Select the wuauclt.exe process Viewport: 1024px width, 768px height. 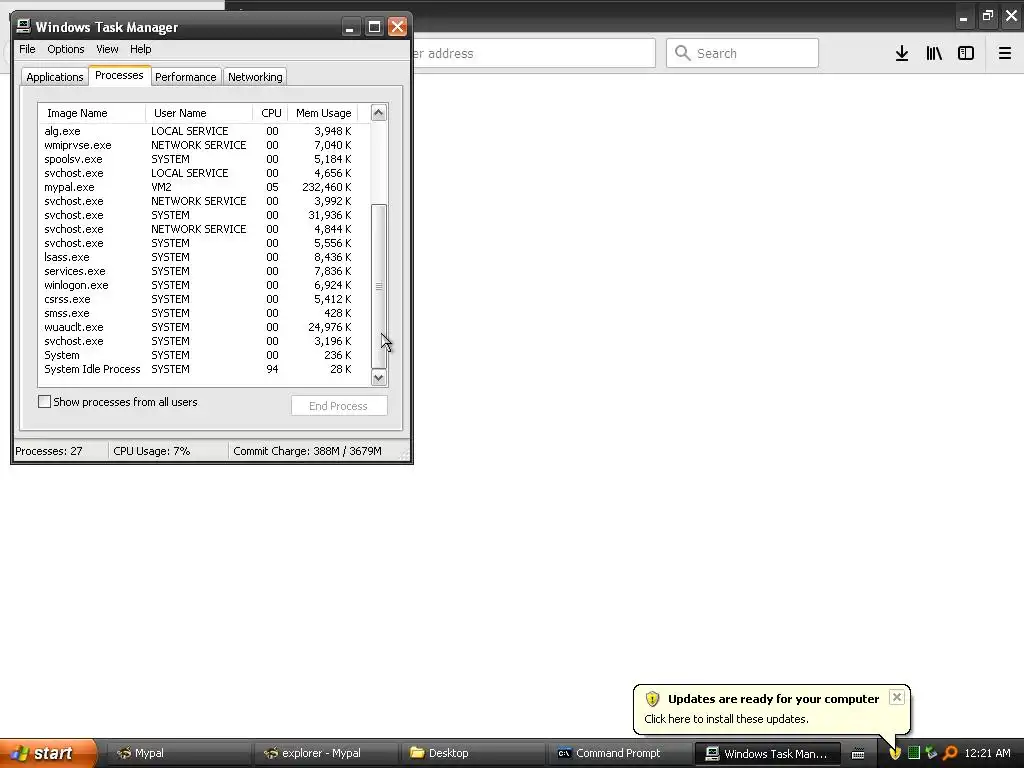coord(198,327)
